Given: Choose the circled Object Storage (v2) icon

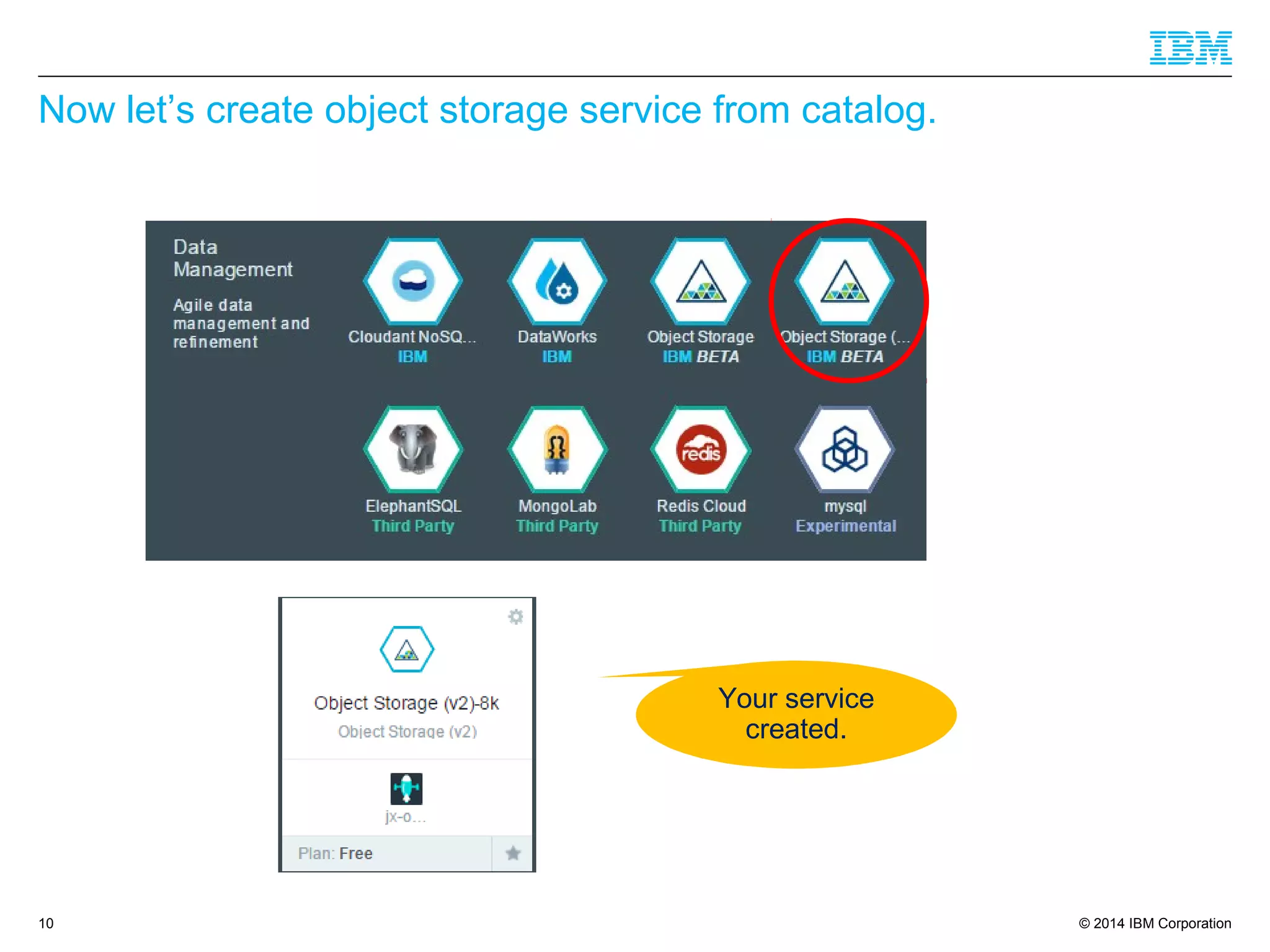Looking at the screenshot, I should pos(845,281).
